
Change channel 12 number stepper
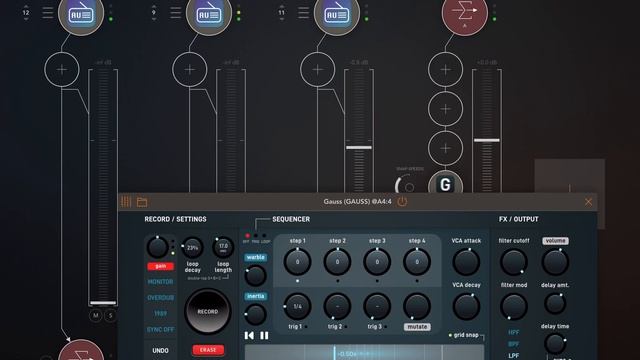click(26, 13)
